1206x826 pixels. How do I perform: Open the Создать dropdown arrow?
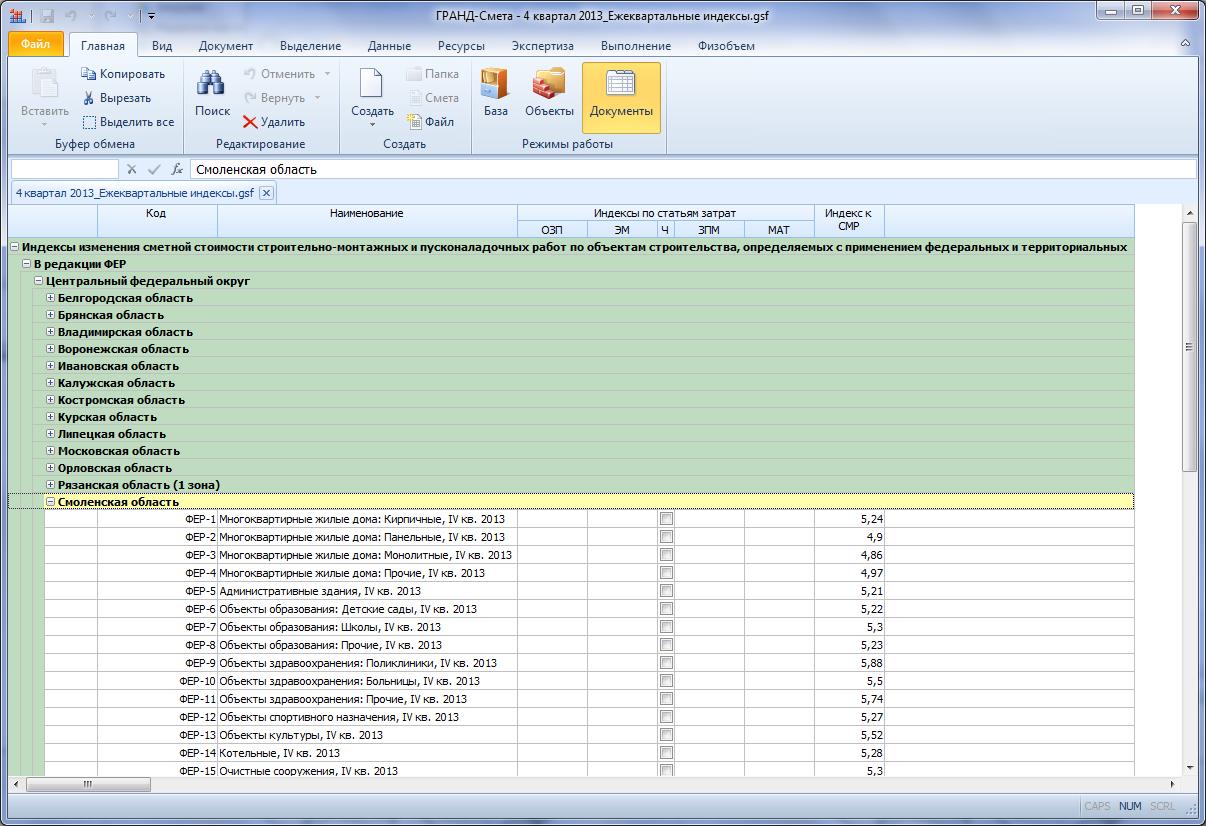click(372, 125)
